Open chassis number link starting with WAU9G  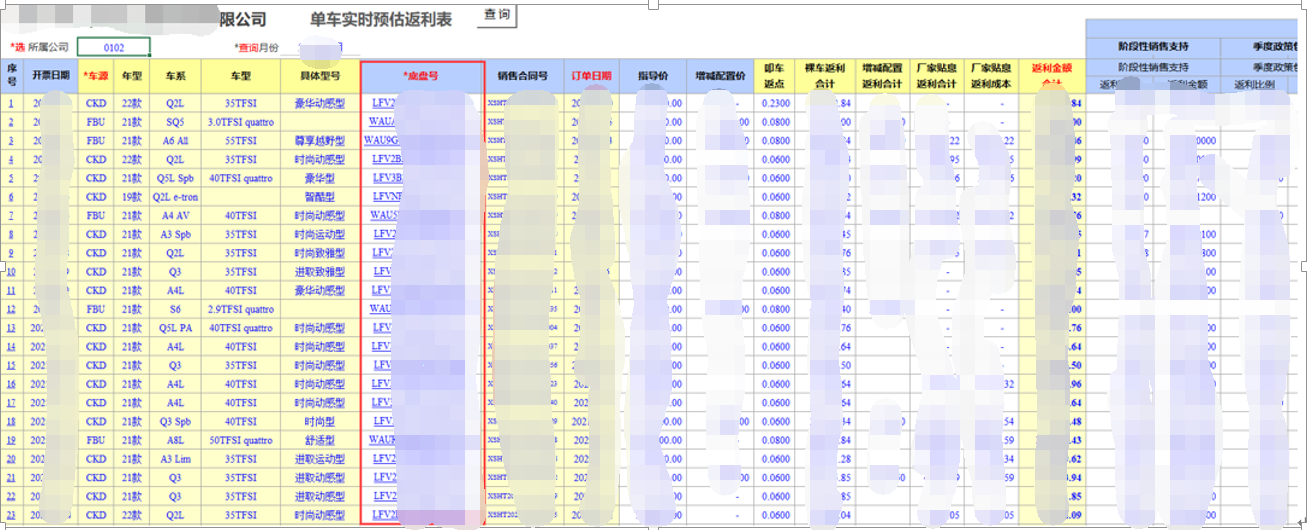click(382, 140)
